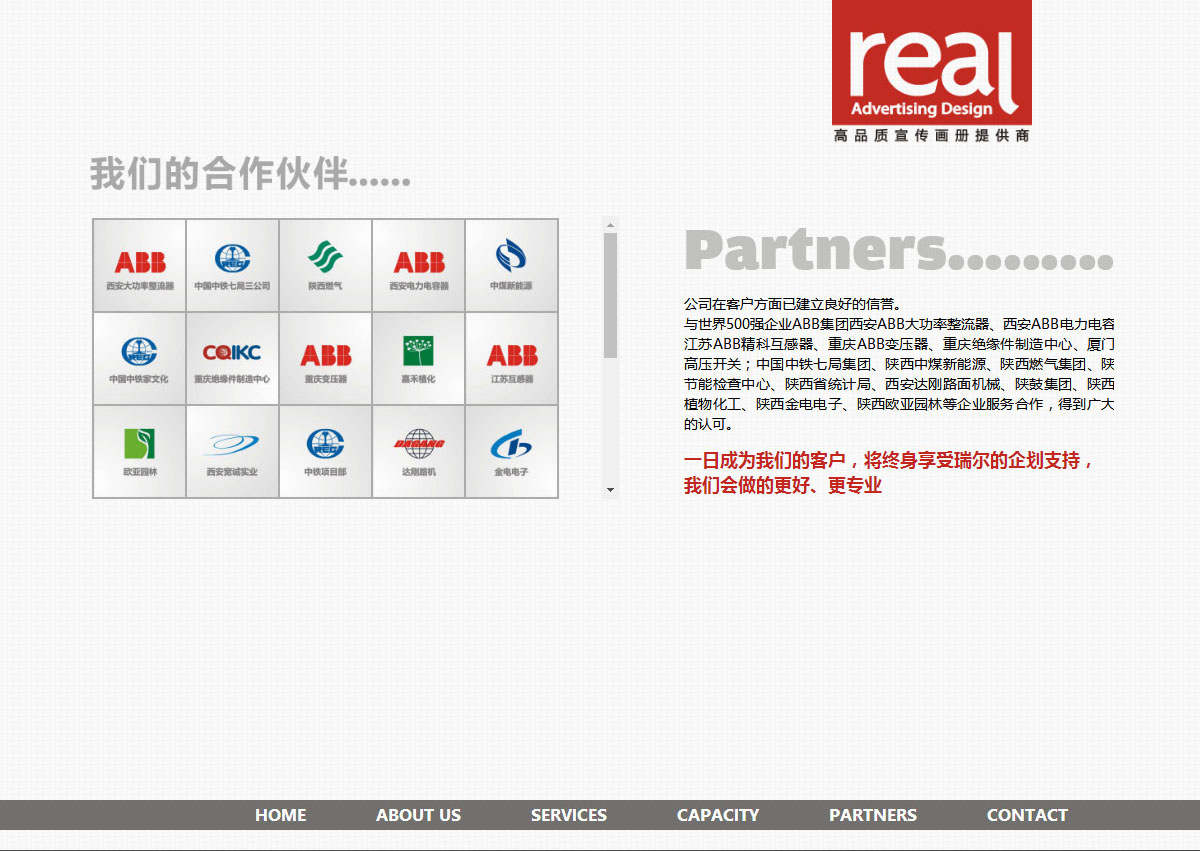The image size is (1200, 851).
Task: Click the red Real Advertising Design logo
Action: [932, 62]
